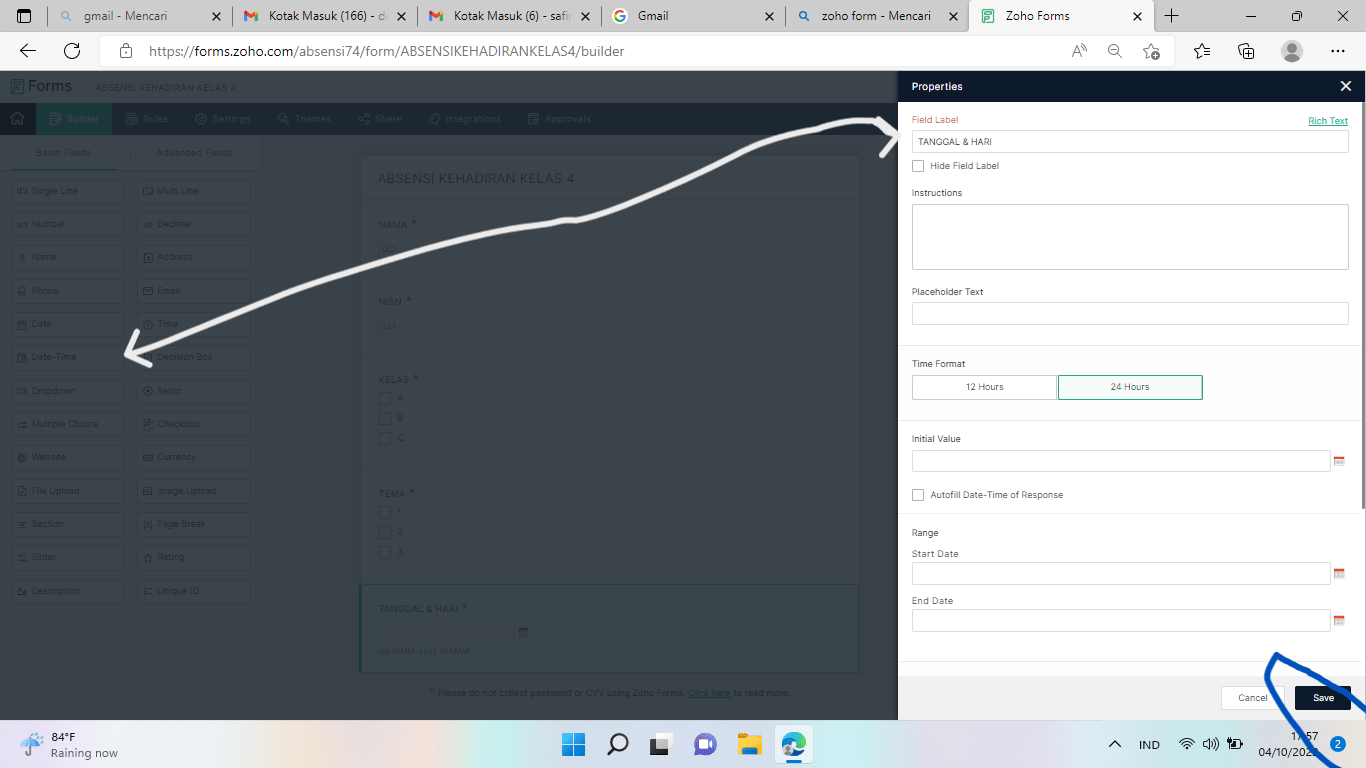1366x768 pixels.
Task: Click into the Instructions text area
Action: coord(1130,237)
